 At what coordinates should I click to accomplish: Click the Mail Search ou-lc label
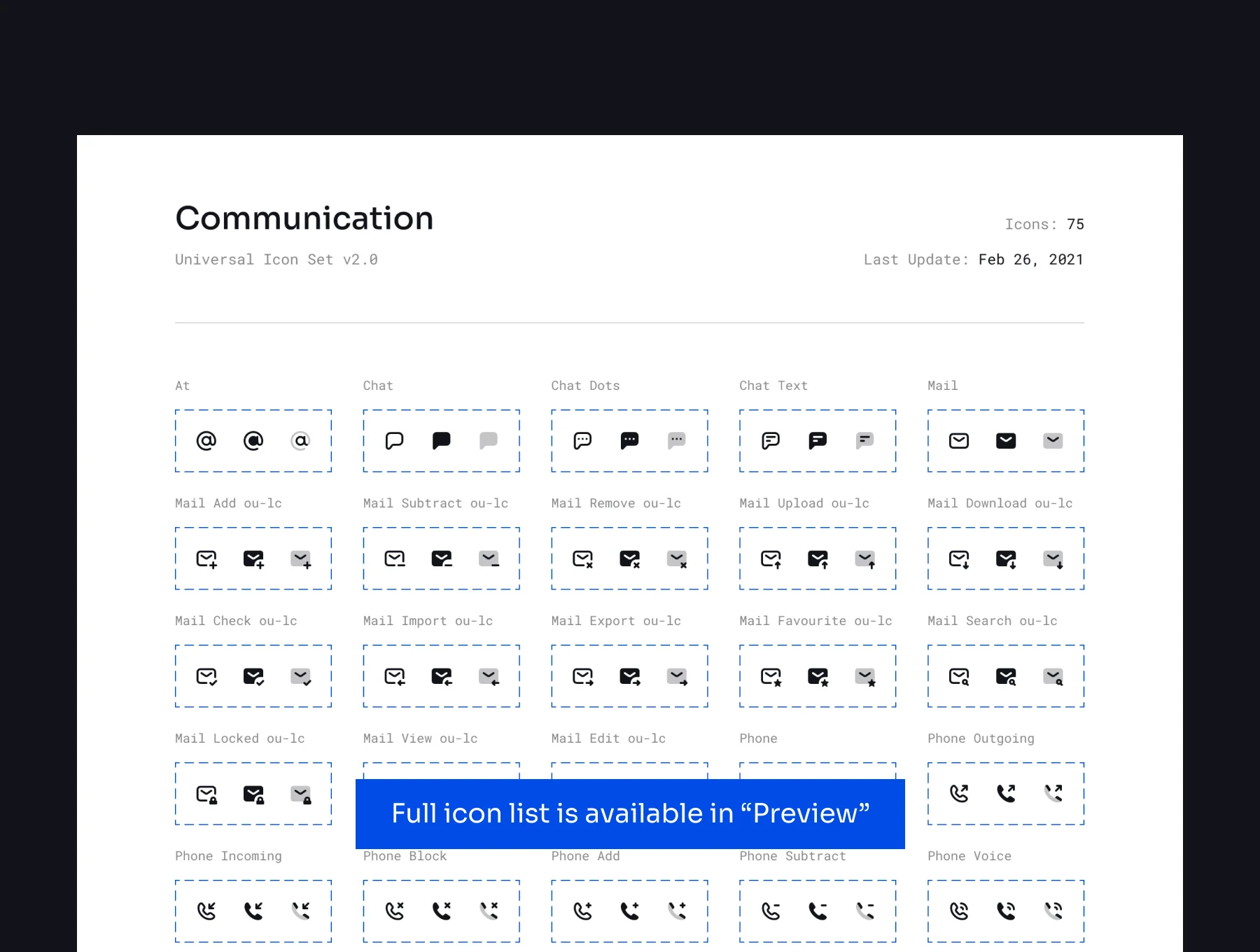(x=993, y=621)
